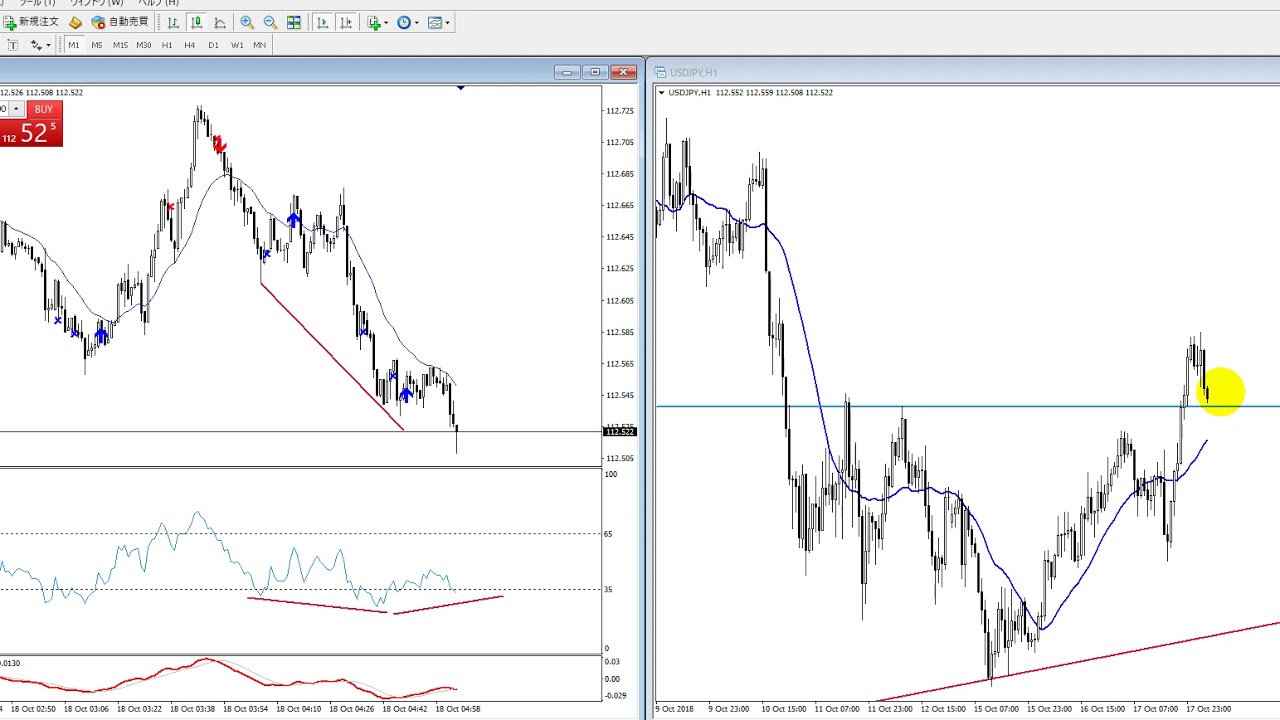Select candlestick chart display
Image resolution: width=1280 pixels, height=720 pixels.
tap(197, 22)
